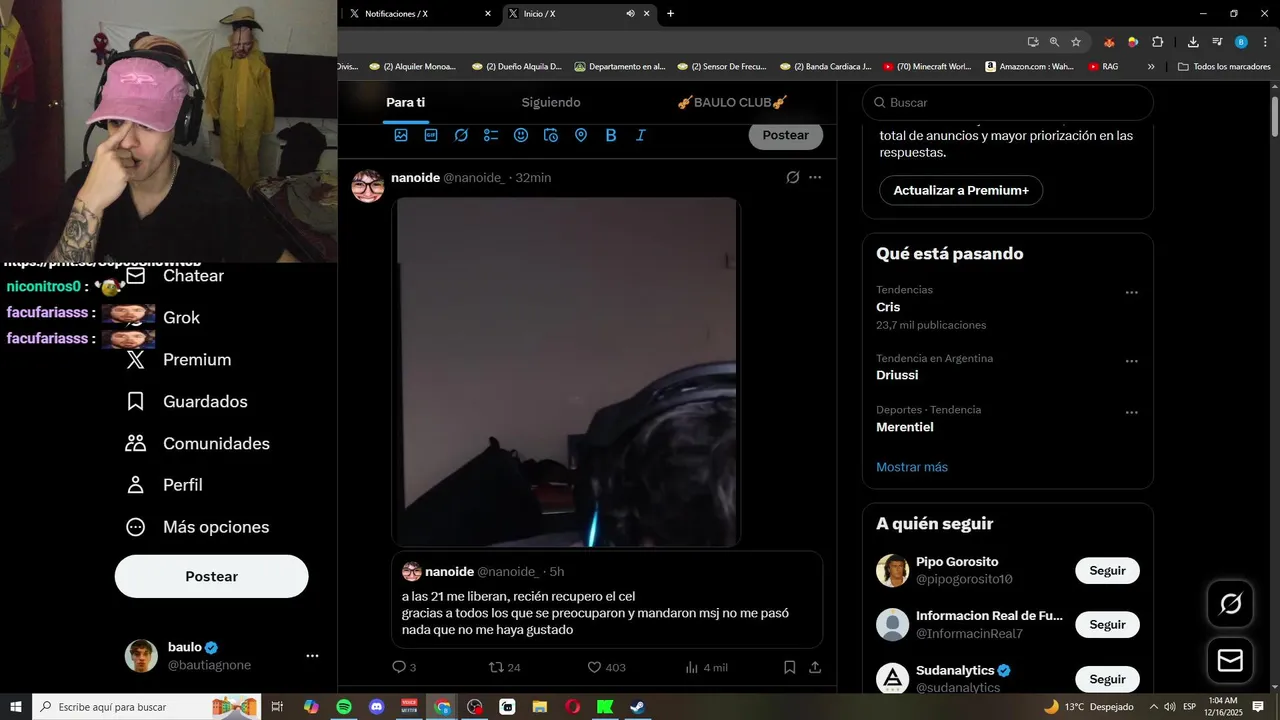Open Perfil in the sidebar
This screenshot has width=1280, height=720.
165,485
